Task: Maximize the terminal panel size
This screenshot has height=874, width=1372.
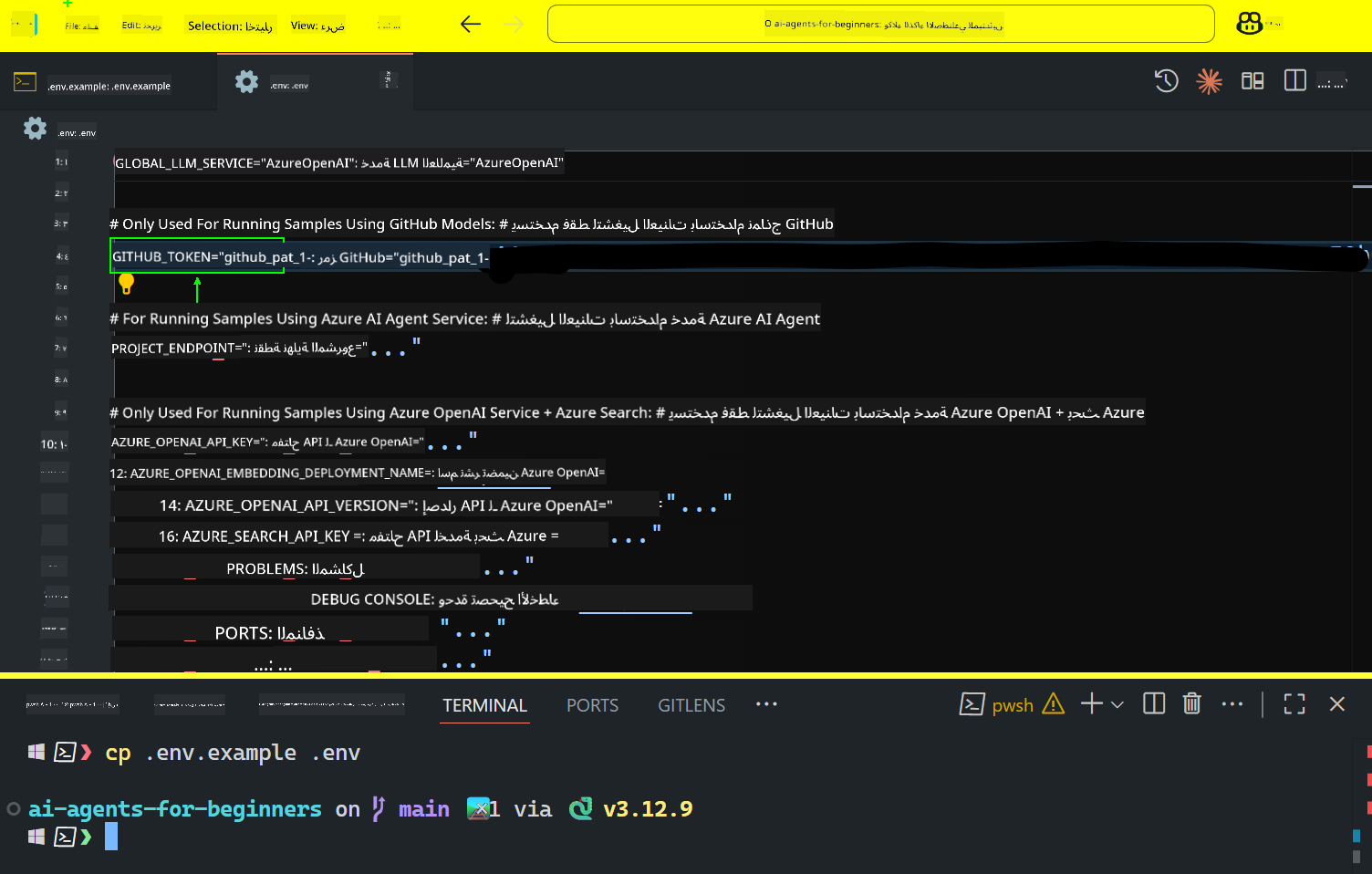Action: click(x=1294, y=703)
